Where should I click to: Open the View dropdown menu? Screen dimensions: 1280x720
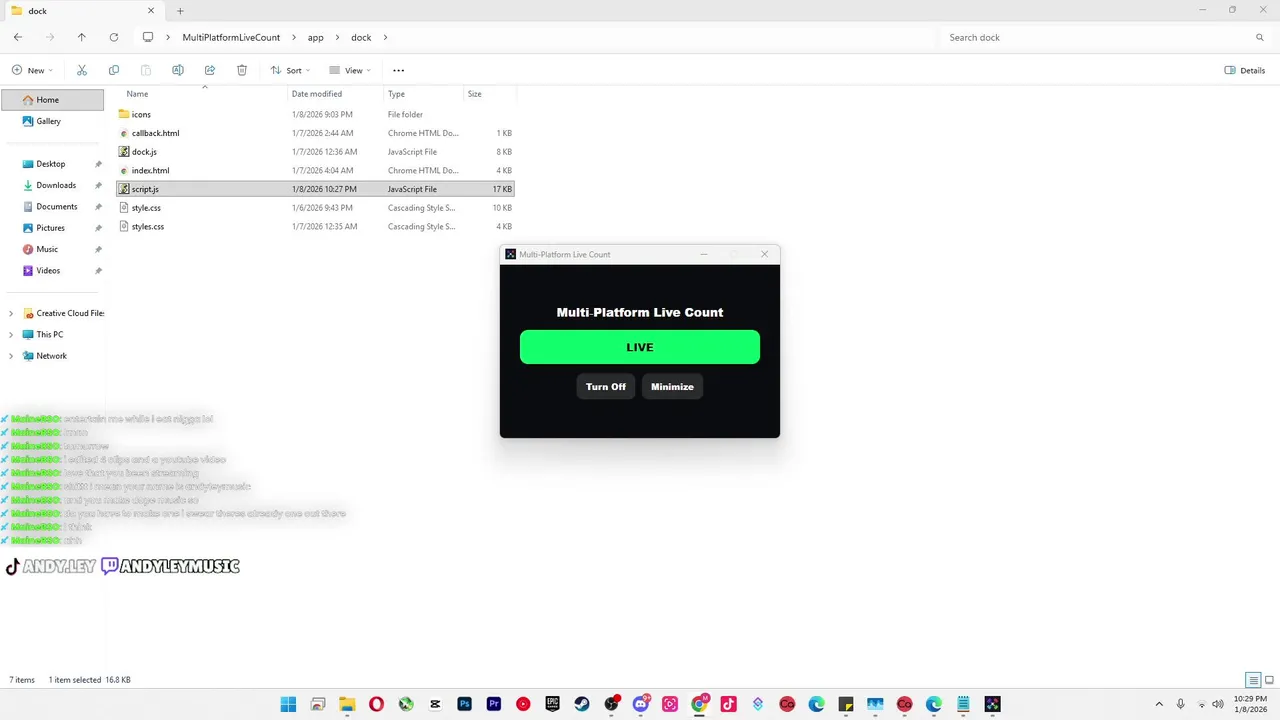click(x=350, y=70)
